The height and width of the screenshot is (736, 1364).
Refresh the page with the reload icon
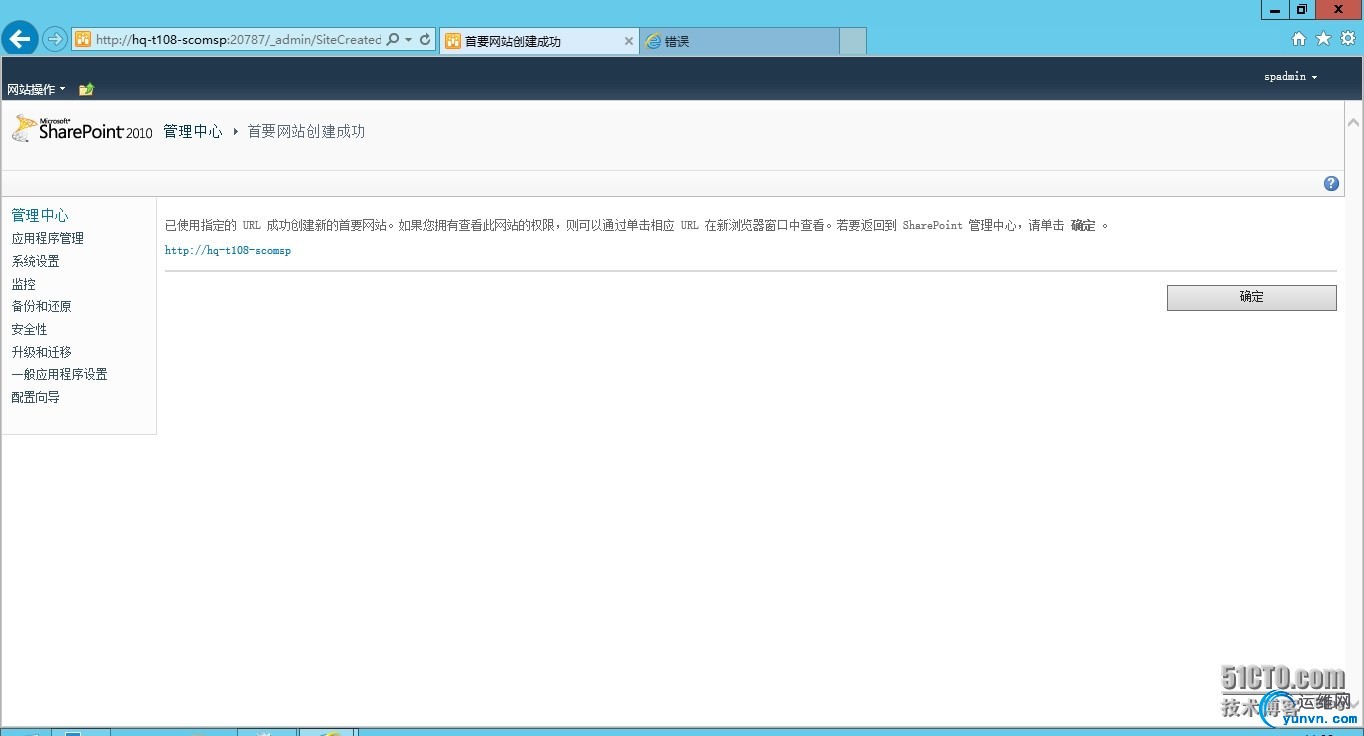425,40
